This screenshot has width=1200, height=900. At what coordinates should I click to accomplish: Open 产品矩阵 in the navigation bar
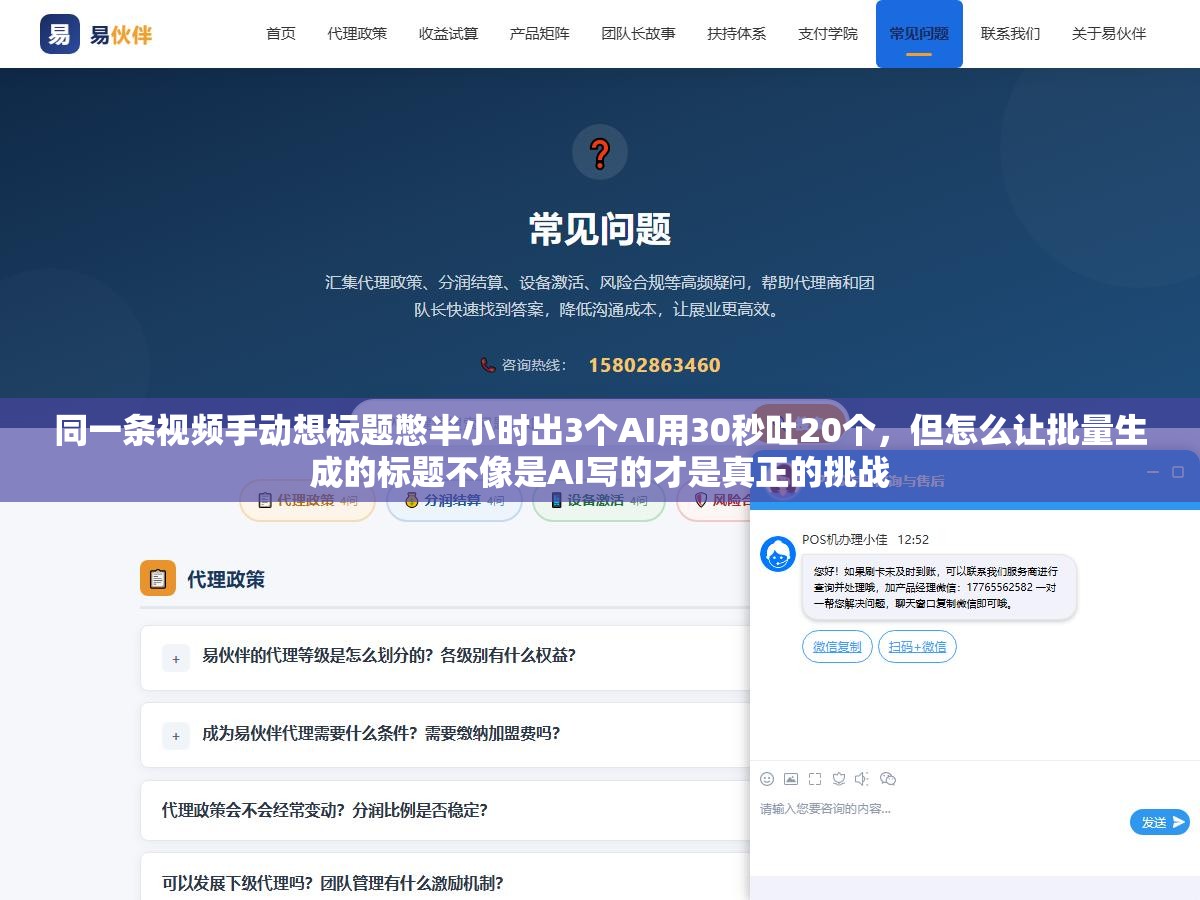pos(540,34)
